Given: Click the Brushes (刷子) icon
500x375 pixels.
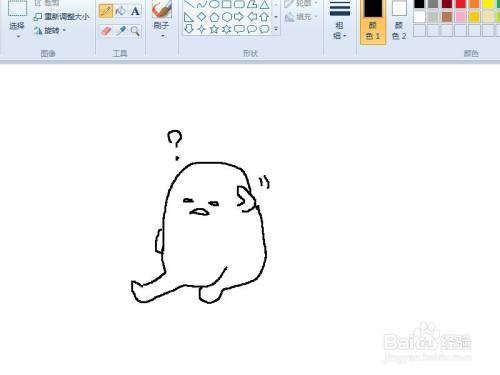Looking at the screenshot, I should [x=162, y=9].
